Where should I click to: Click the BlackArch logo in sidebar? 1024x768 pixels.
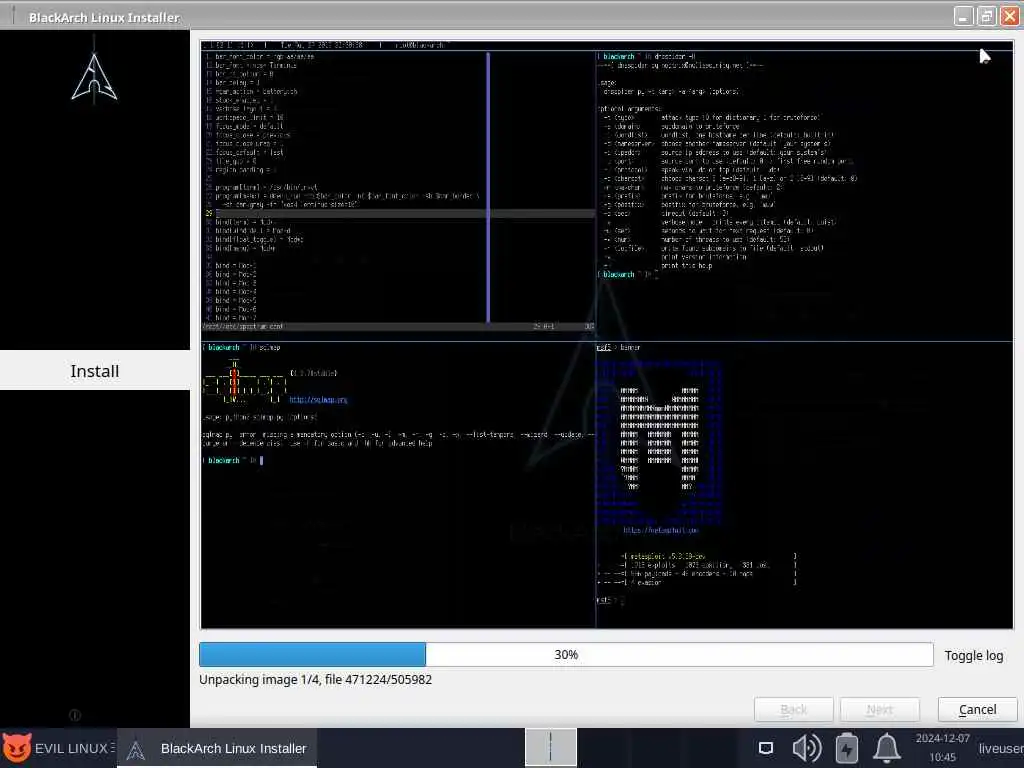94,77
